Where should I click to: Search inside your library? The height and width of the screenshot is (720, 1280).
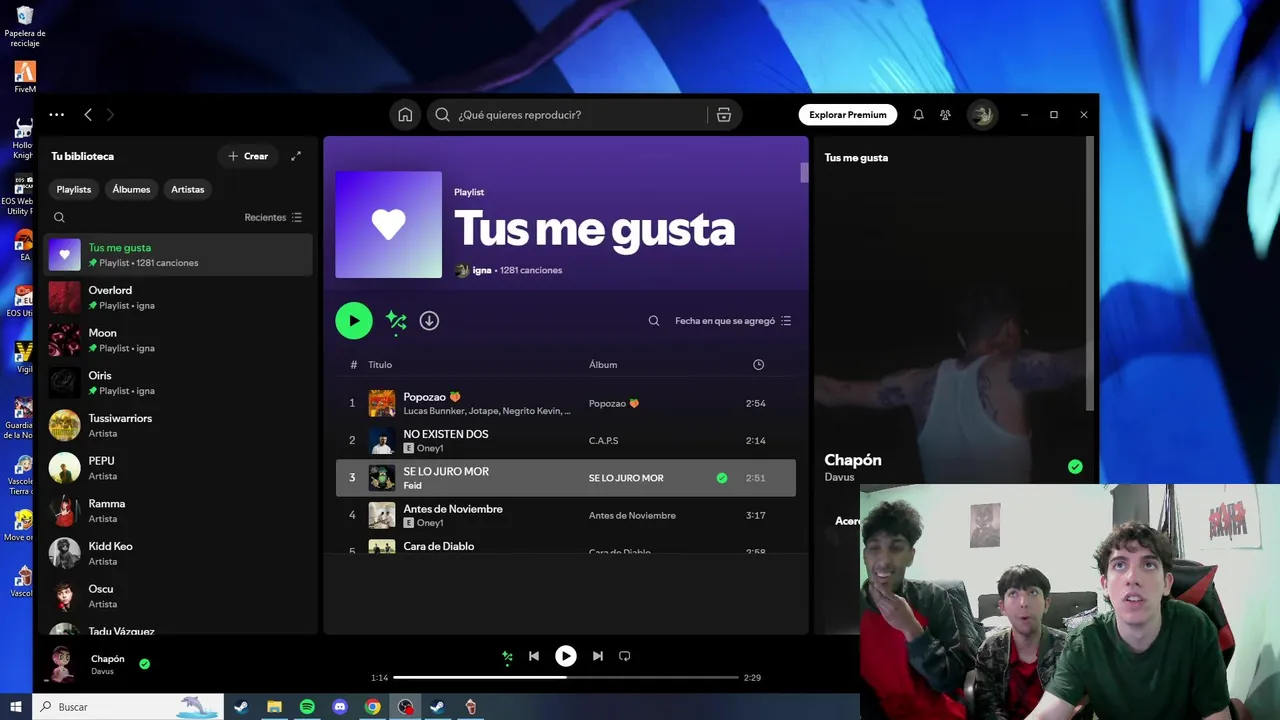[x=59, y=217]
